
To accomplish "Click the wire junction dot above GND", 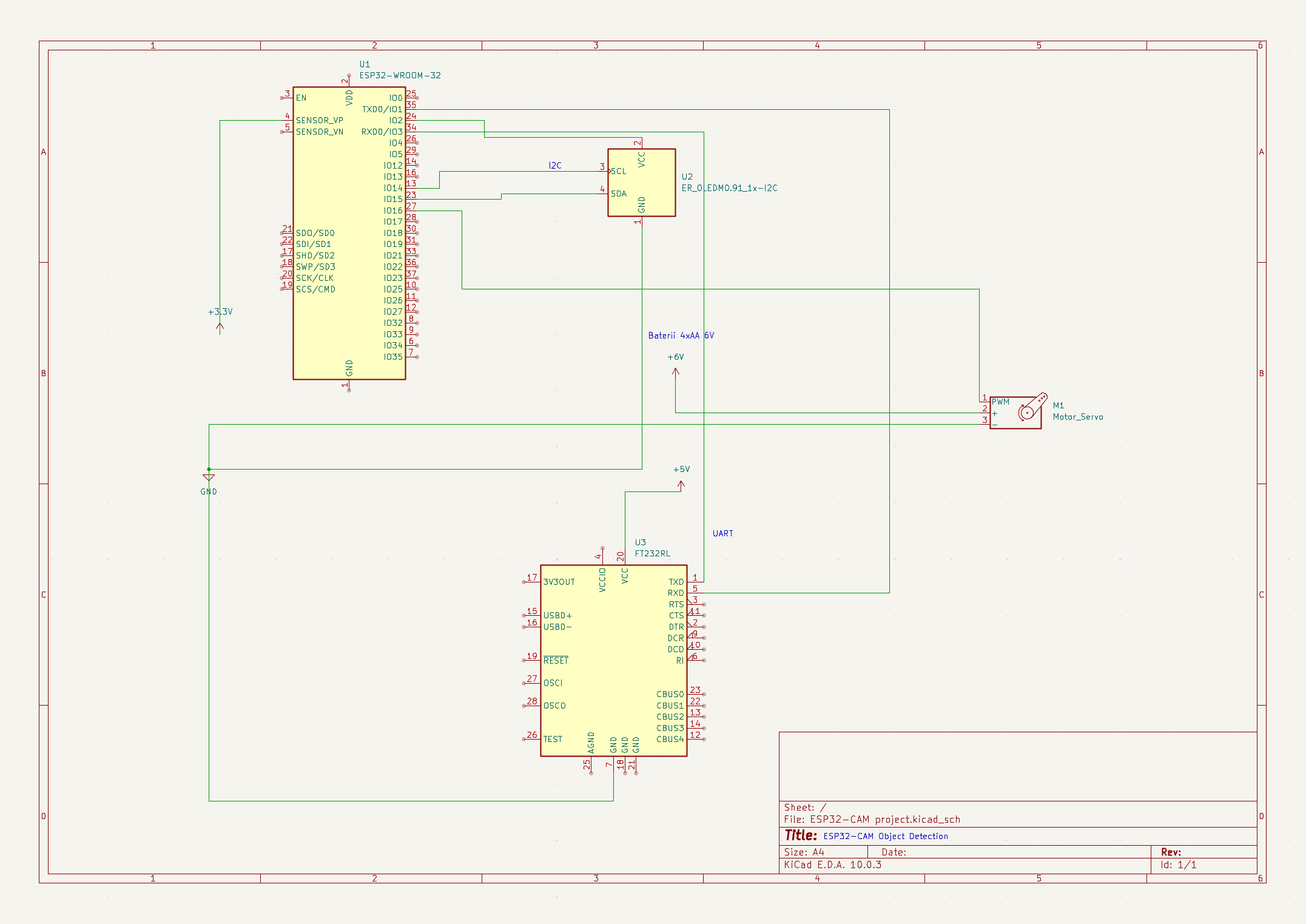I will click(x=209, y=469).
